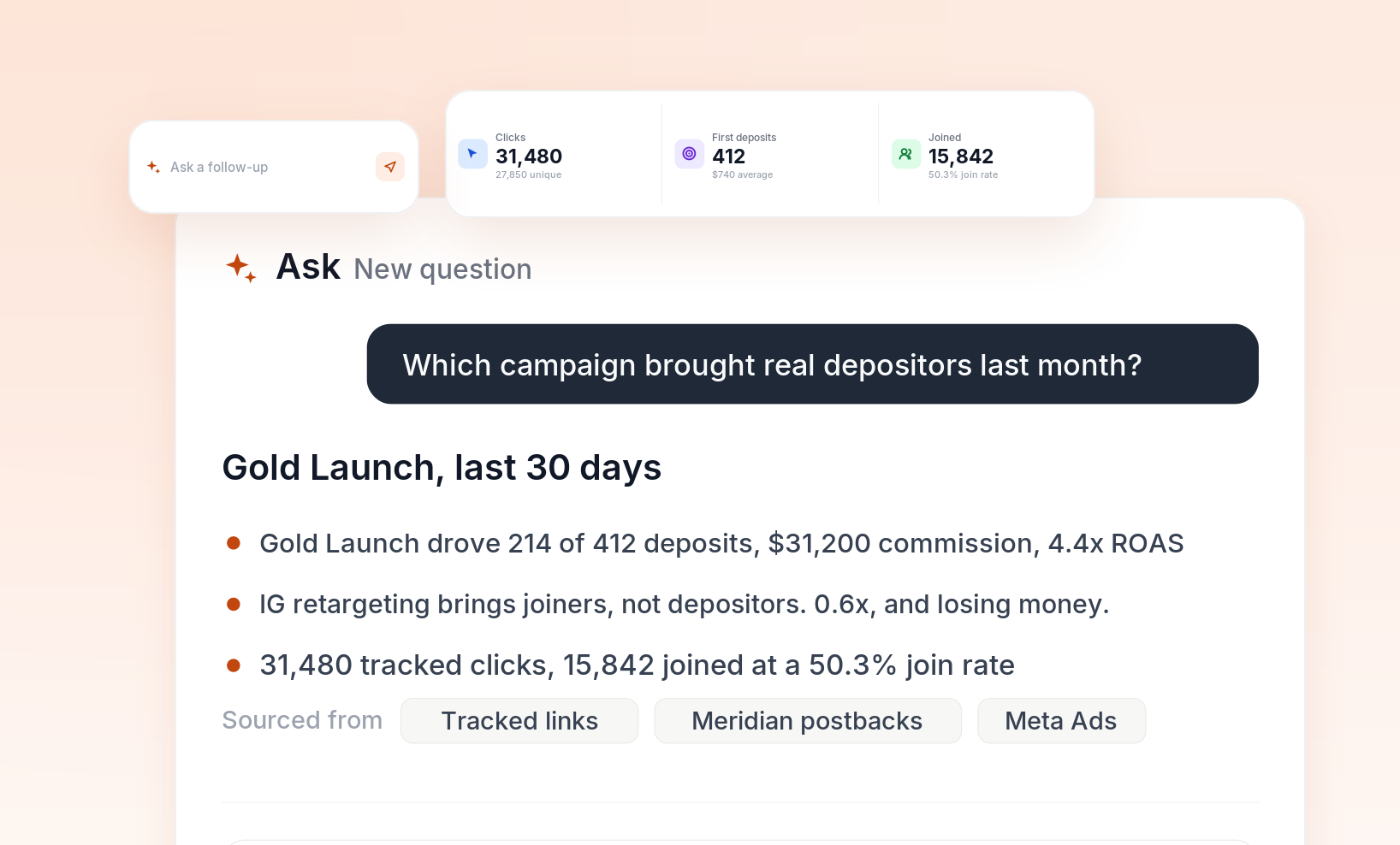This screenshot has width=1400, height=845.
Task: Click the '50.3% join rate' subtext in the stats card
Action: point(964,174)
